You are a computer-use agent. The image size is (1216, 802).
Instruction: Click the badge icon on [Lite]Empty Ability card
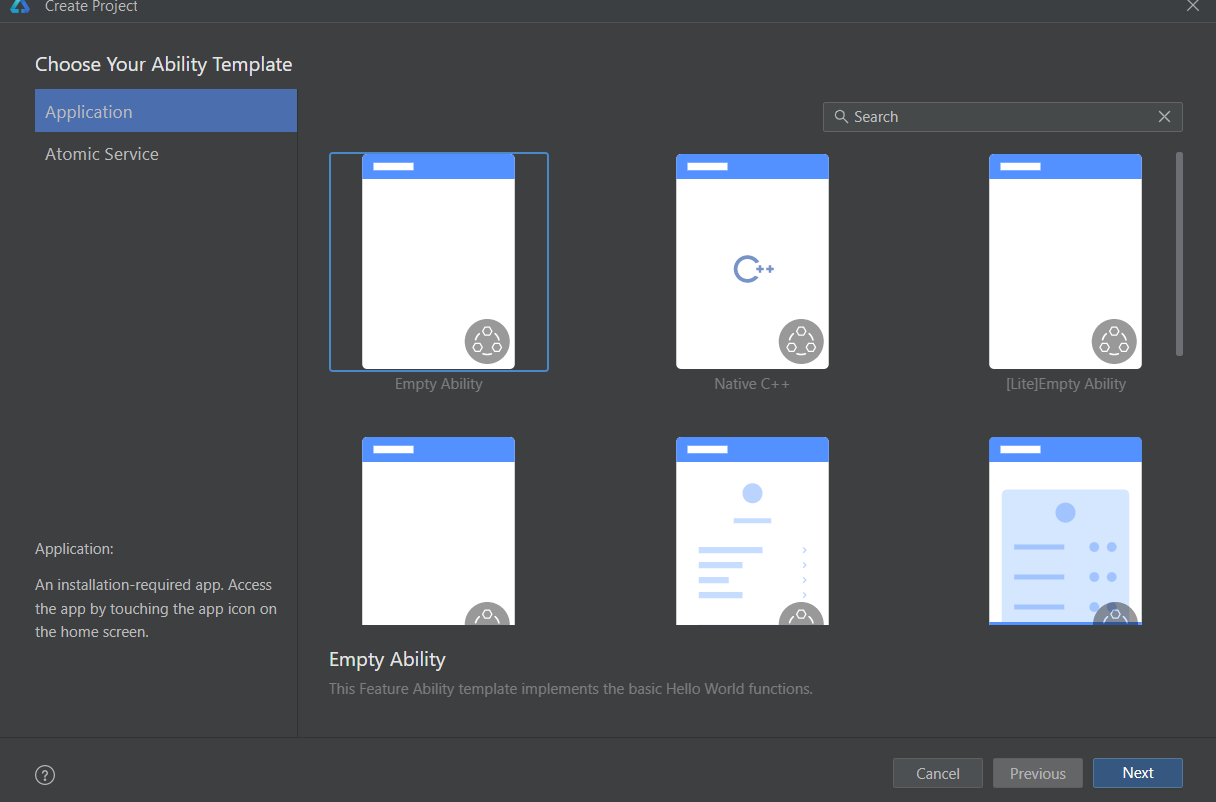[x=1114, y=342]
